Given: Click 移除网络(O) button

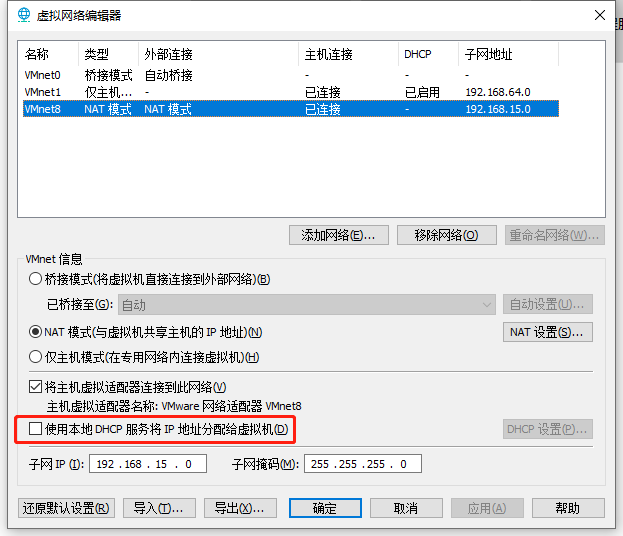Looking at the screenshot, I should 447,235.
